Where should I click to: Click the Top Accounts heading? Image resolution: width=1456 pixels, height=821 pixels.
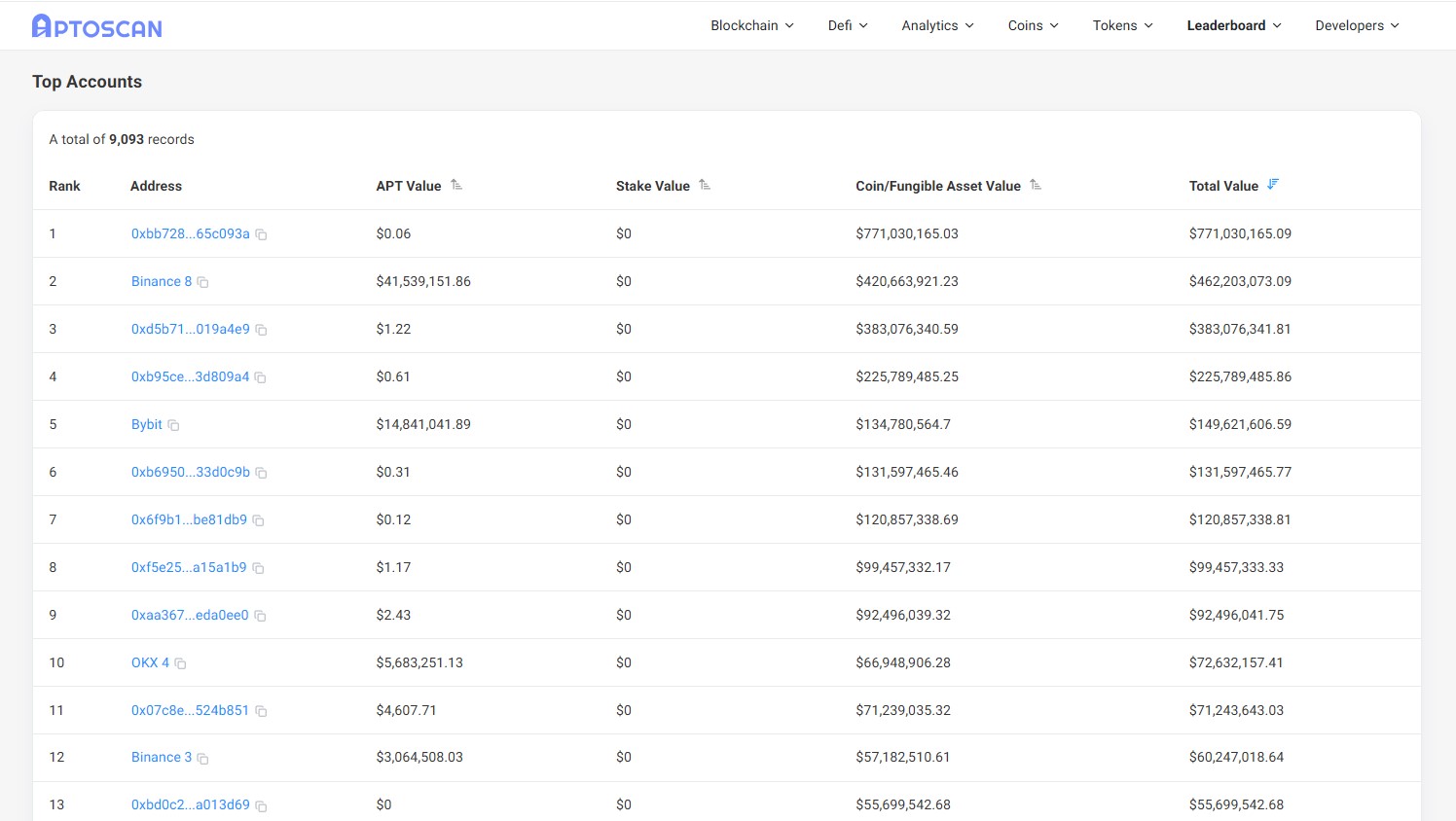tap(87, 82)
